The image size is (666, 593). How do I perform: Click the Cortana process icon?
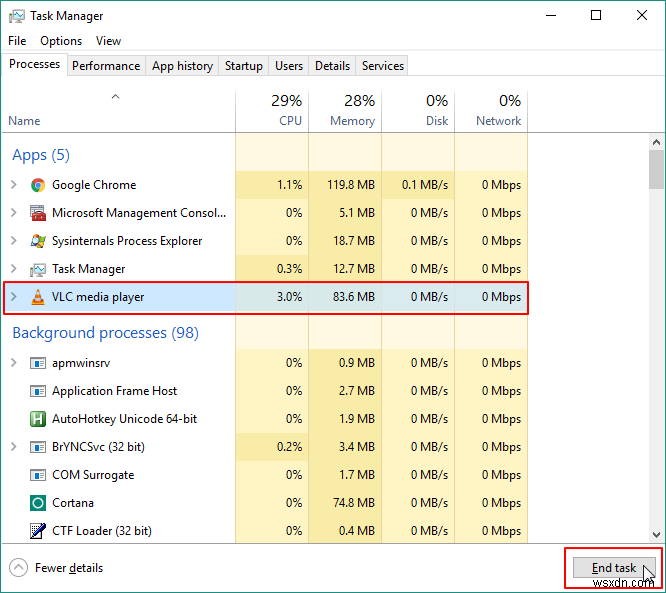click(x=38, y=503)
